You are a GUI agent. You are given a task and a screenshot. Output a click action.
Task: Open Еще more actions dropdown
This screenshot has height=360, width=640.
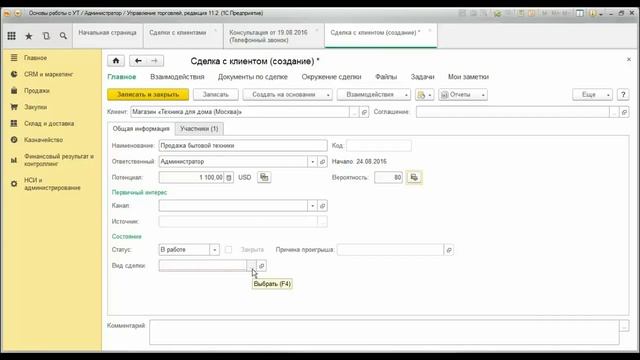(x=592, y=95)
